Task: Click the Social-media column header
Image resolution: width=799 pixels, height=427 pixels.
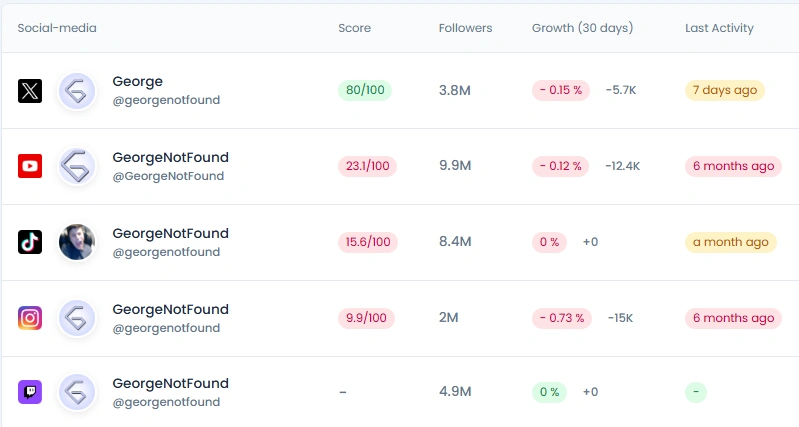Action: pyautogui.click(x=57, y=28)
